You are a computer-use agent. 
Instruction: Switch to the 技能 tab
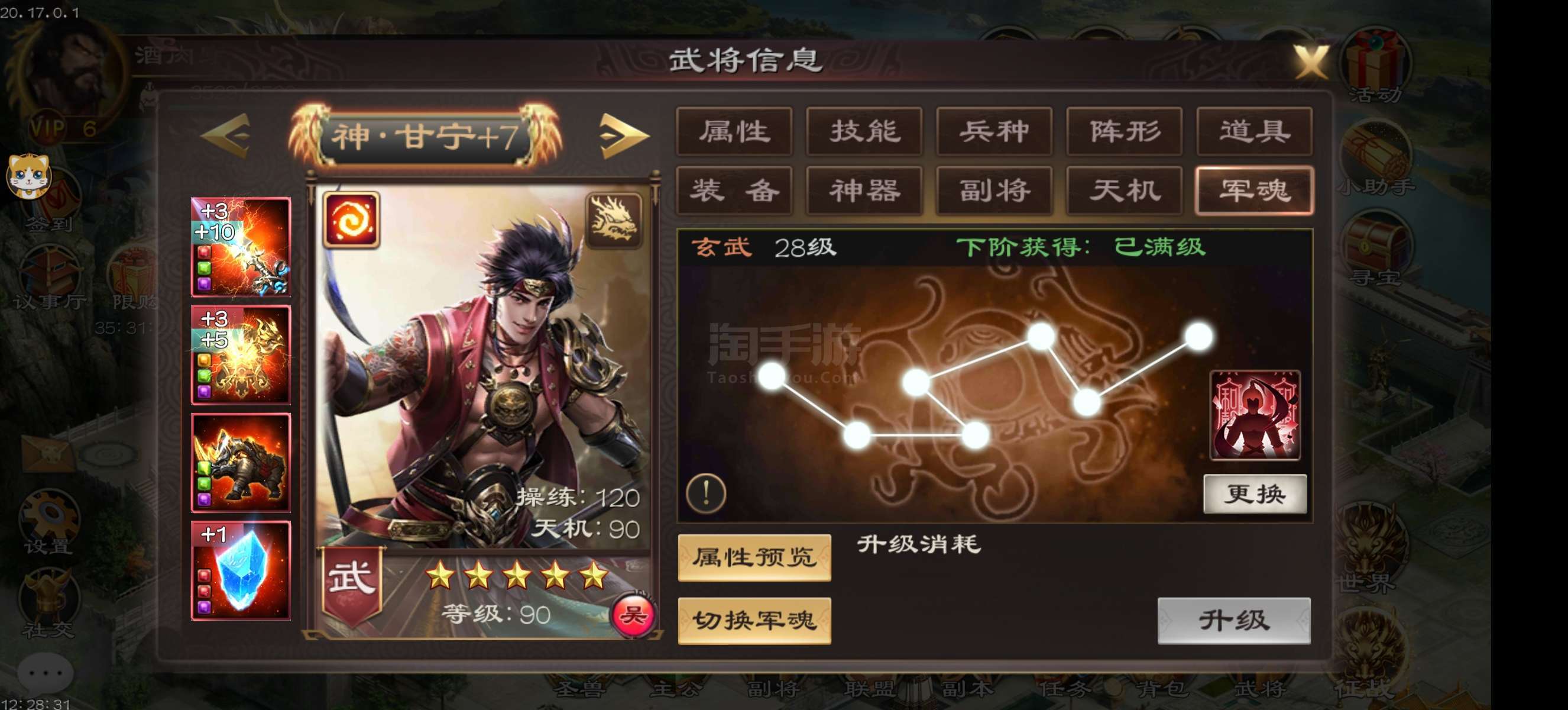point(864,131)
